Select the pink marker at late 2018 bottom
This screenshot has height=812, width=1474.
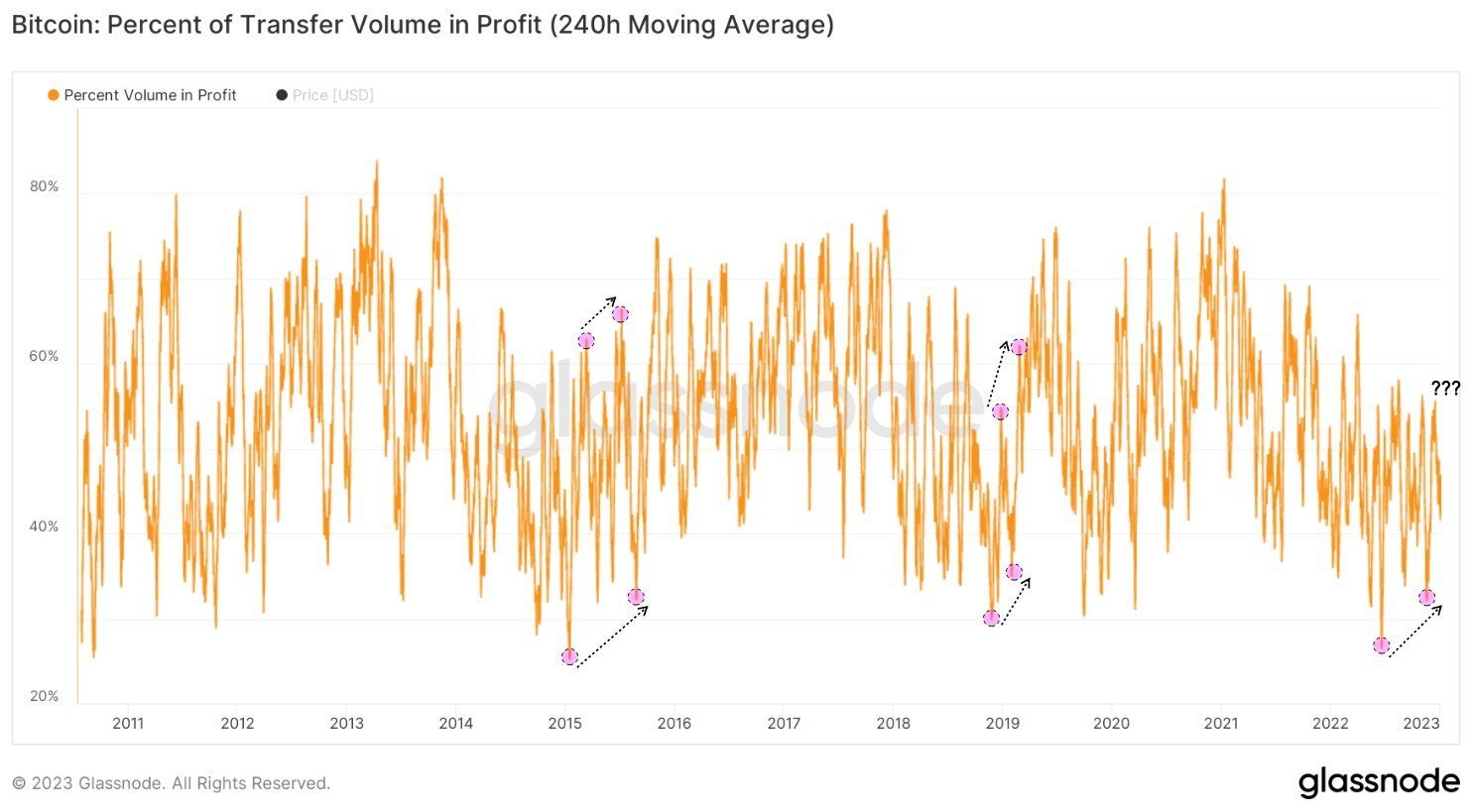pos(991,618)
